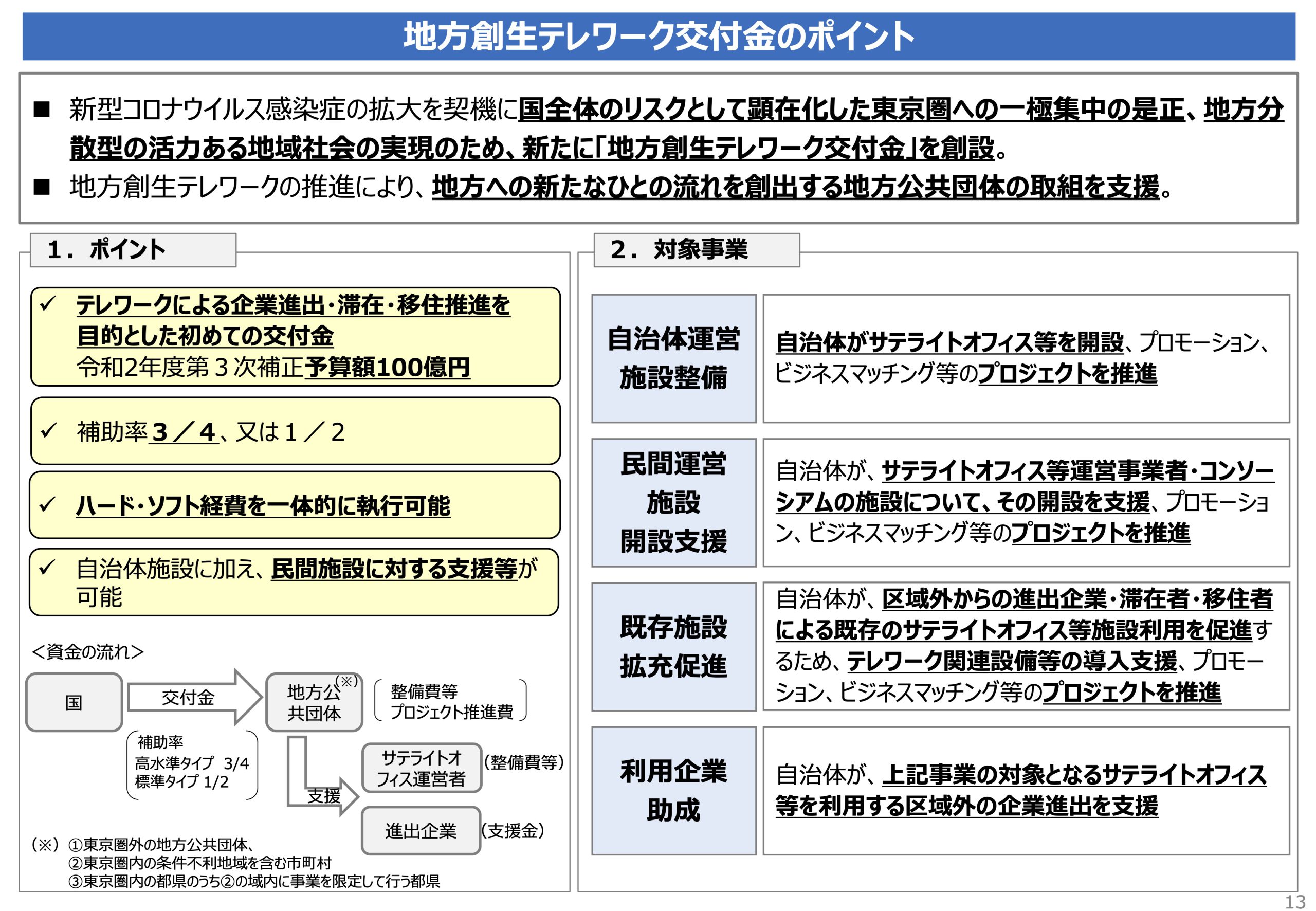Select the 既存施設拡充促進 category box
Viewport: 1316px width, 911px height.
point(674,647)
